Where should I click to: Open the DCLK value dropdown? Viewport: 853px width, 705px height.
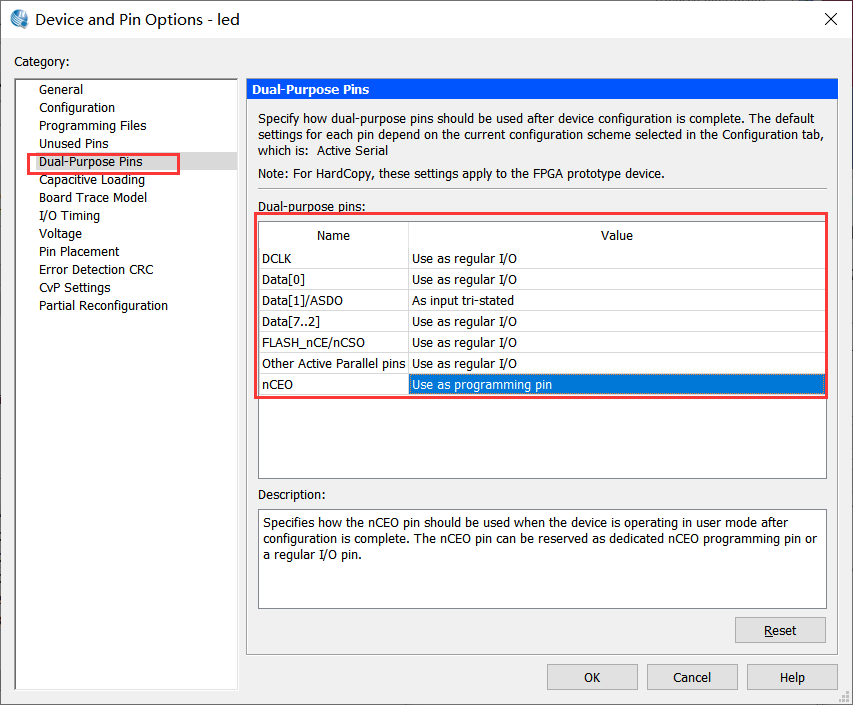(616, 259)
